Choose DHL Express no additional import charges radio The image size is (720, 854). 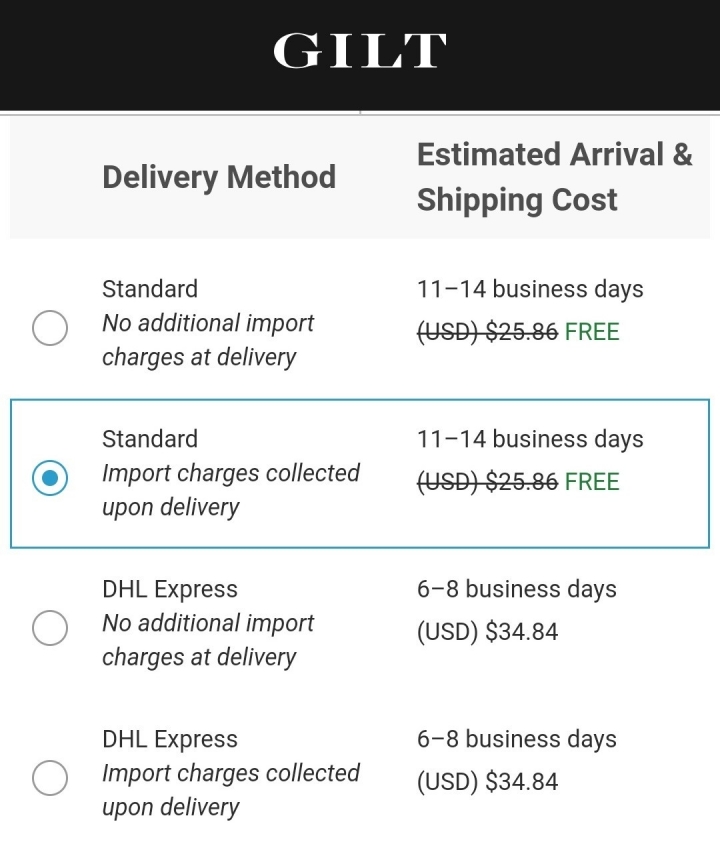pyautogui.click(x=50, y=627)
